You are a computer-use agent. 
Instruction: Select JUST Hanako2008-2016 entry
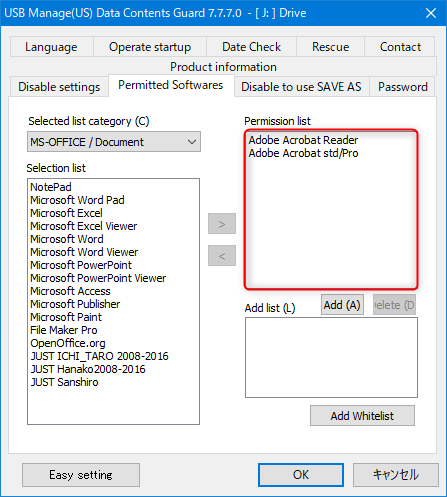pyautogui.click(x=88, y=369)
